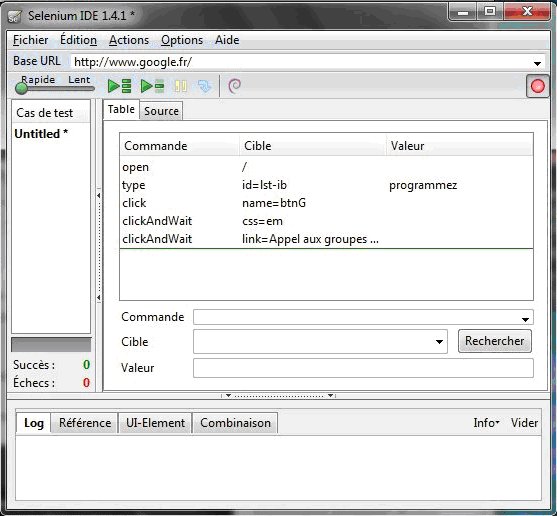Minimize the Selenium IDE window
The image size is (557, 516).
pos(463,12)
